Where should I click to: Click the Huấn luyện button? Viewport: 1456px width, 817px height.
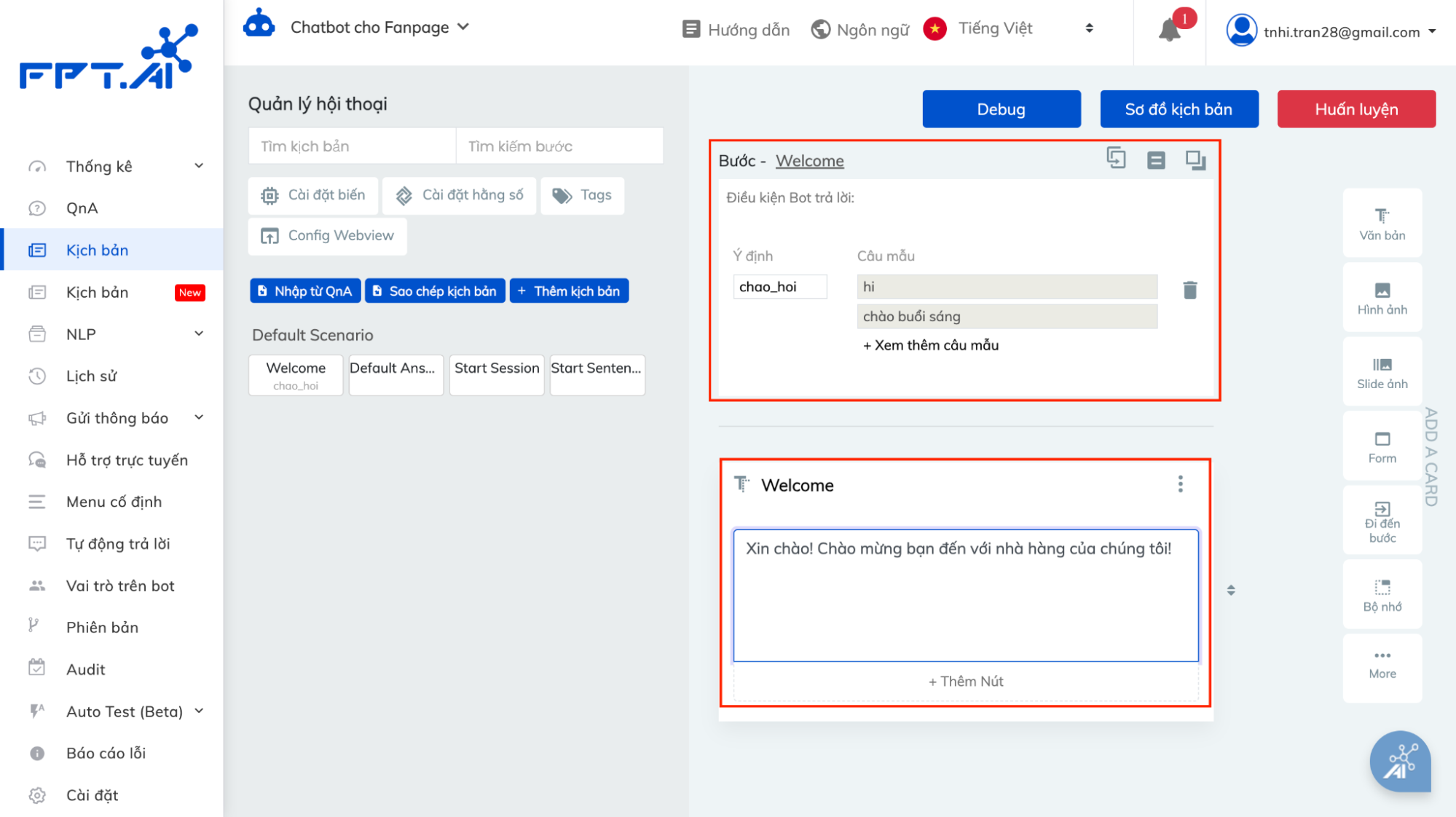pyautogui.click(x=1355, y=109)
